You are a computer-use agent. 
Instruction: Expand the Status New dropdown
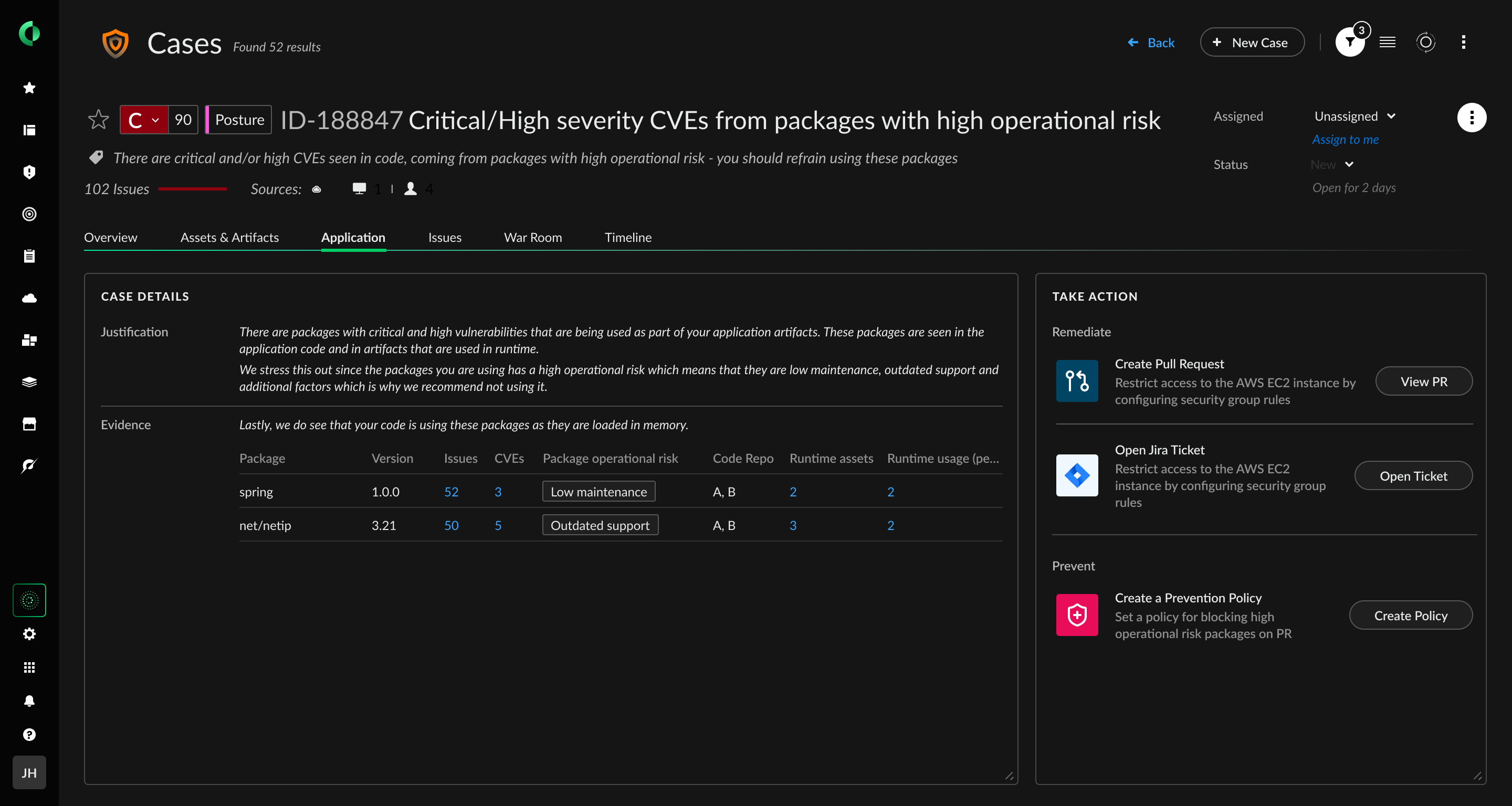point(1331,164)
